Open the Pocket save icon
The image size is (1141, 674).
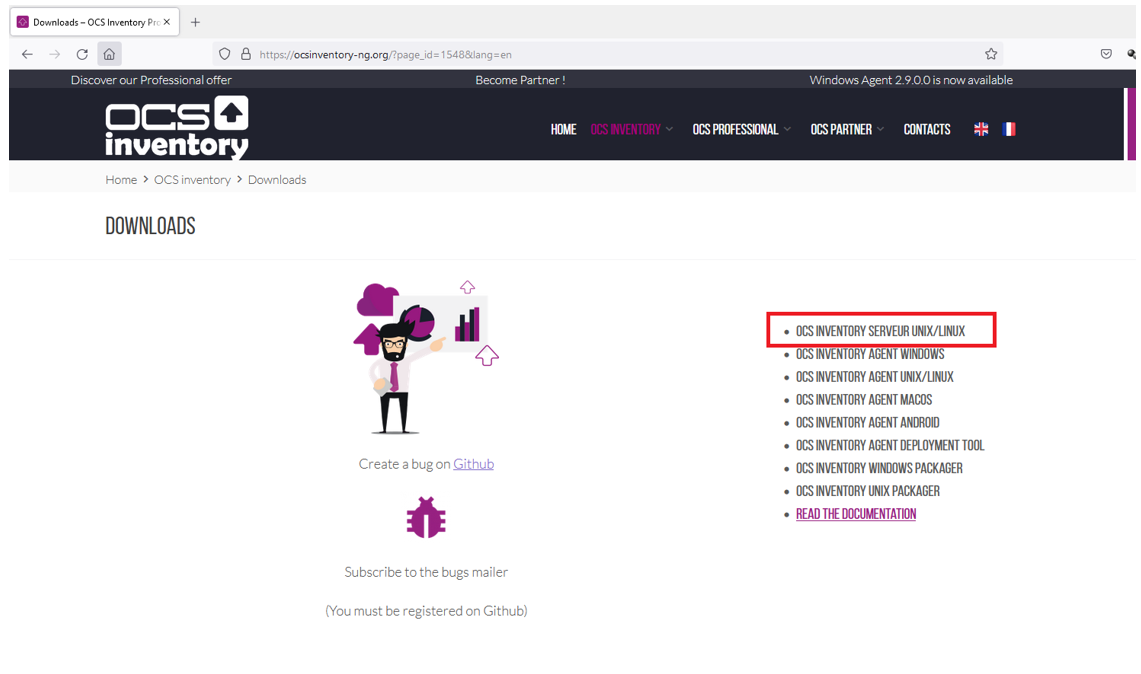click(1106, 54)
